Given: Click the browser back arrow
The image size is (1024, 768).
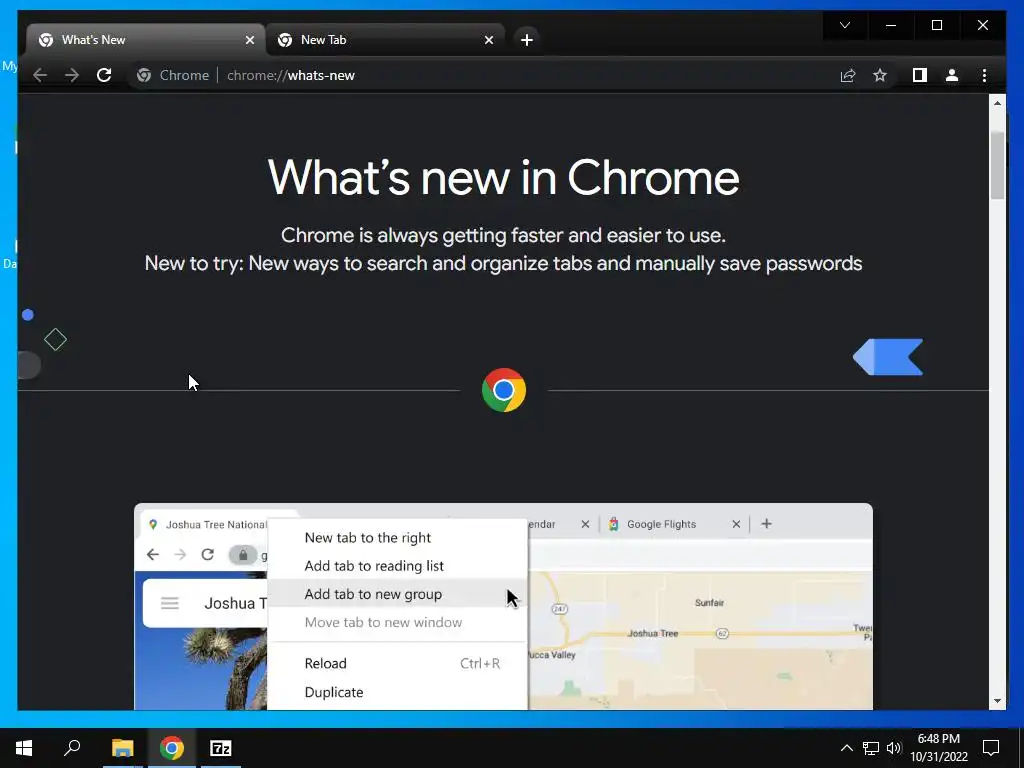Looking at the screenshot, I should pyautogui.click(x=40, y=75).
